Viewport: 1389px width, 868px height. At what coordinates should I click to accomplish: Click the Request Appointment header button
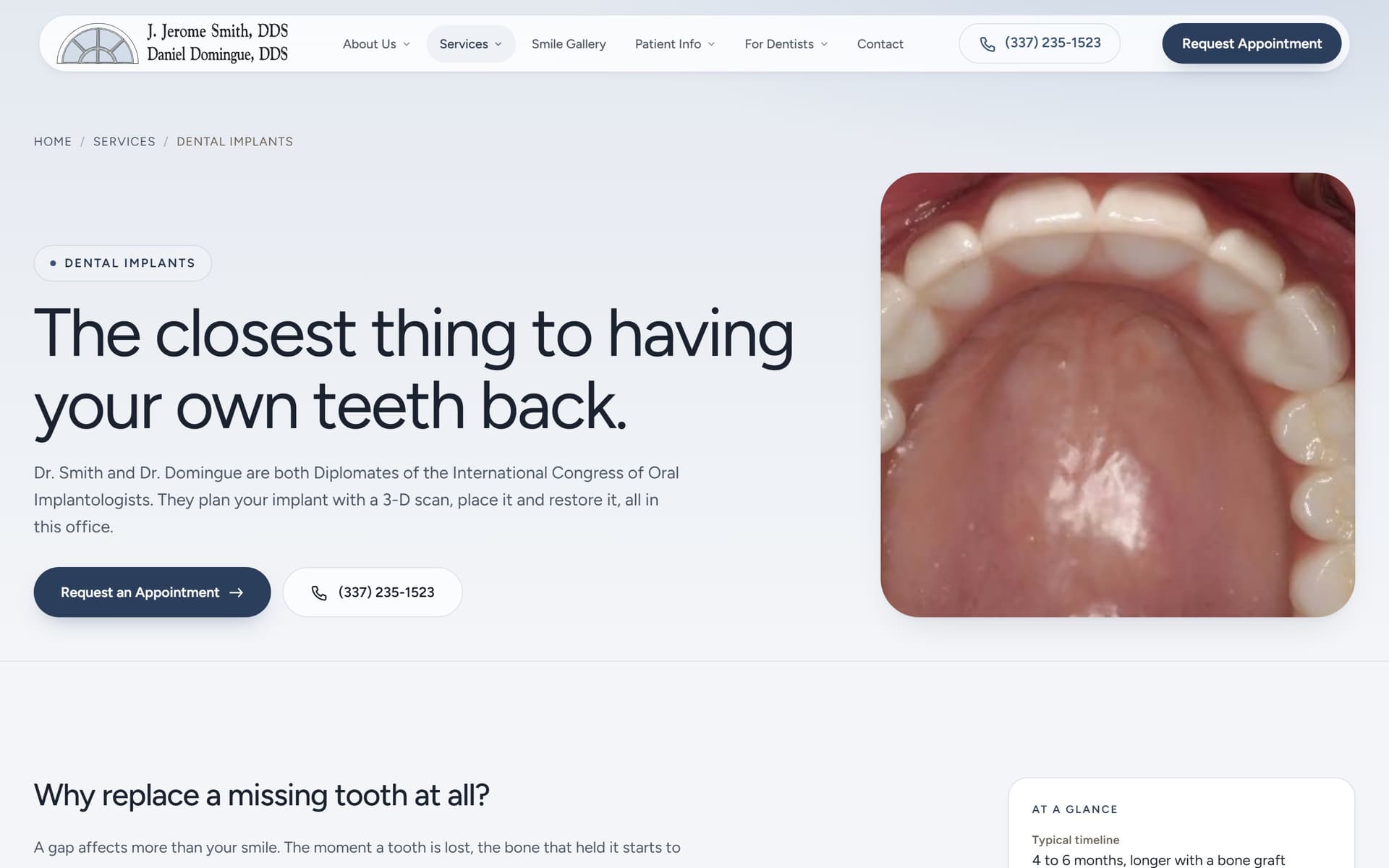click(x=1252, y=43)
